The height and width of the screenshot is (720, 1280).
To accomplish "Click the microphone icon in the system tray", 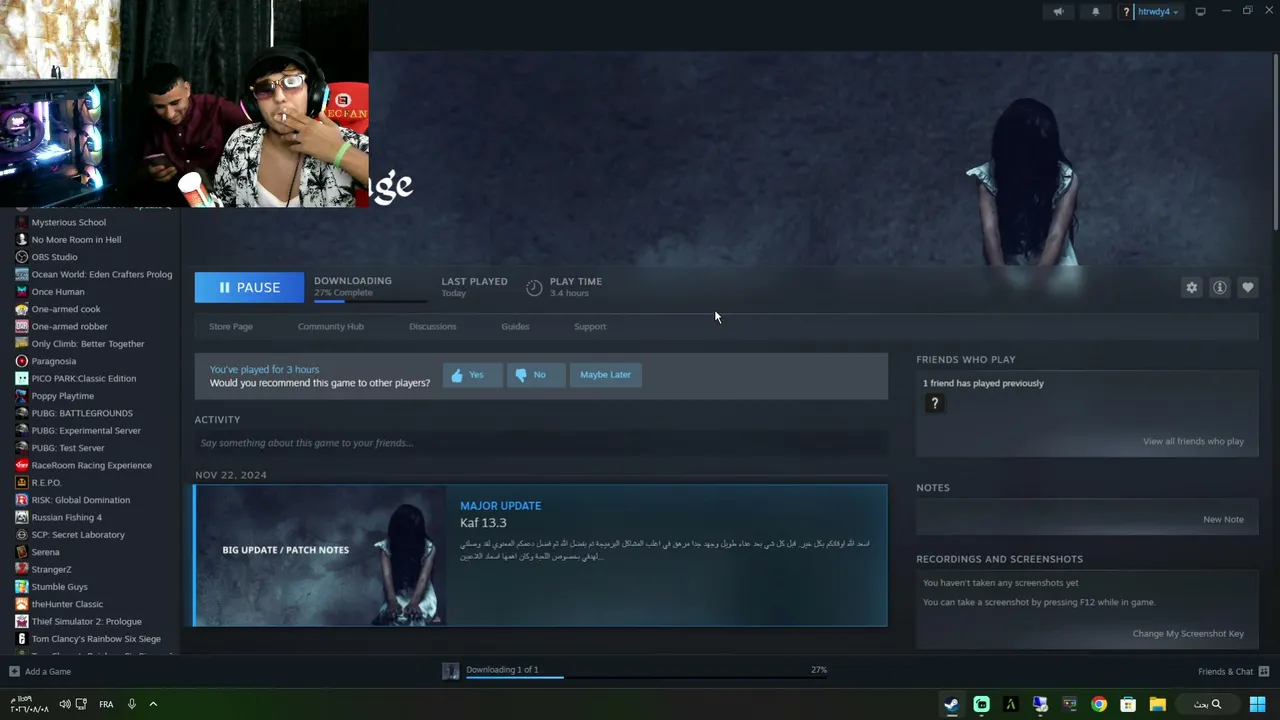I will pyautogui.click(x=131, y=704).
